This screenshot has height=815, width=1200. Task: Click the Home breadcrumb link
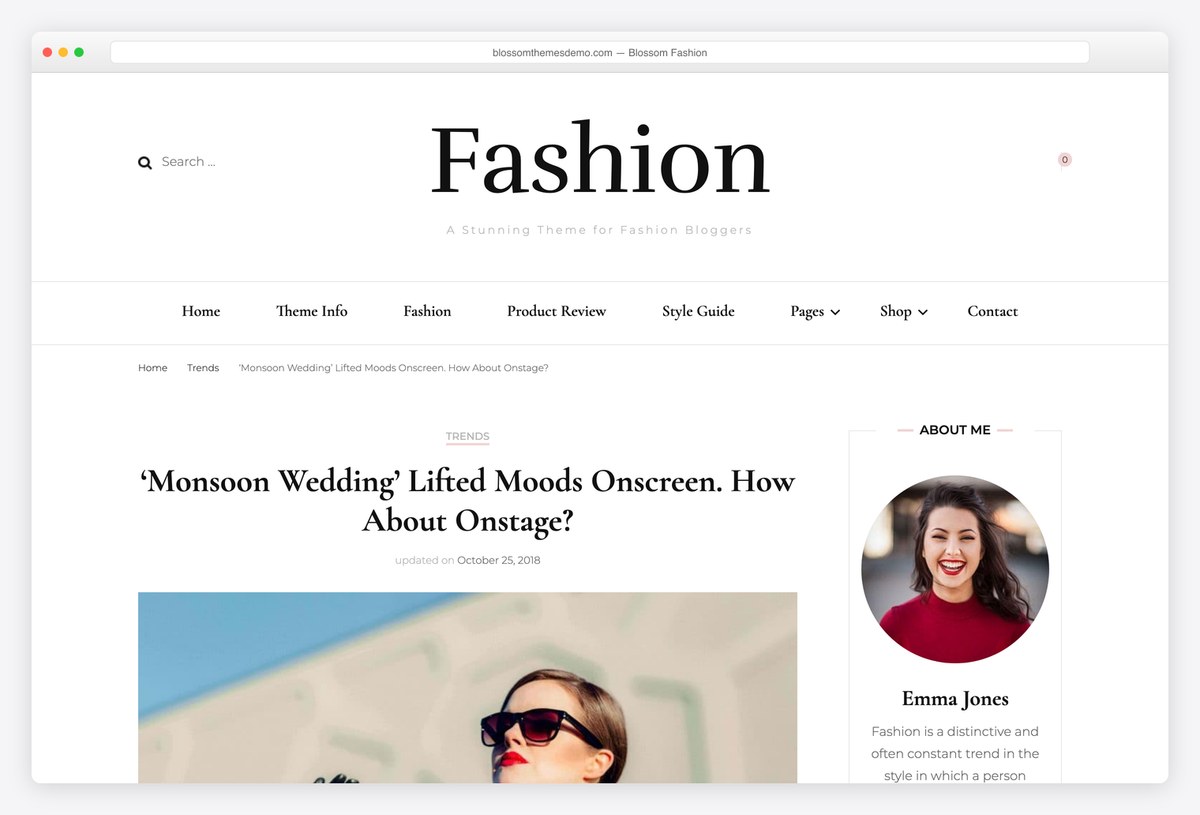153,368
